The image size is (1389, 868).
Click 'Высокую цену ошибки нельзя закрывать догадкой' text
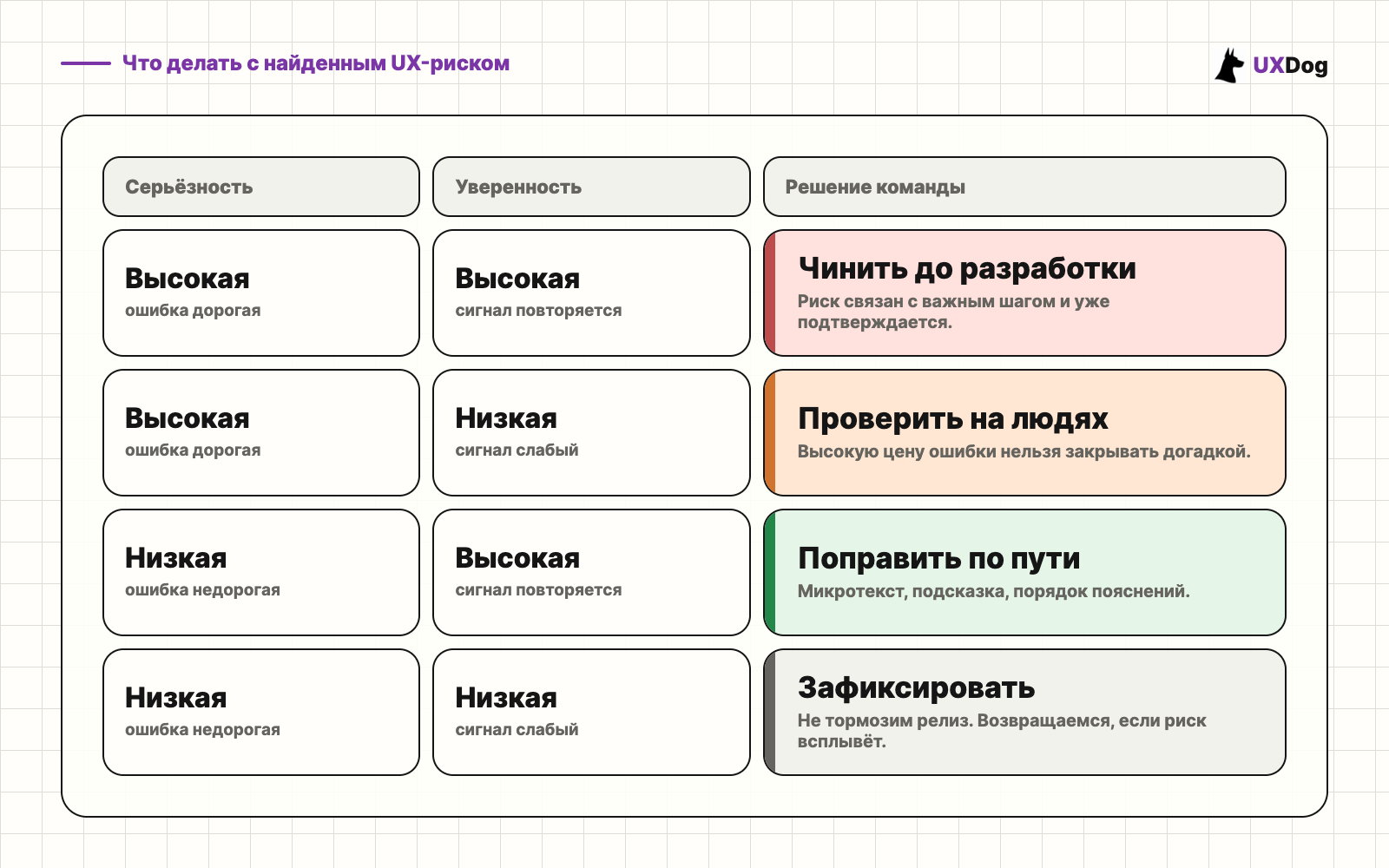[1024, 451]
